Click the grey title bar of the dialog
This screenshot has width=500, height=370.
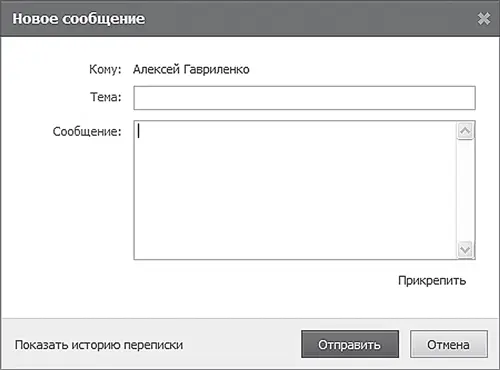(250, 18)
